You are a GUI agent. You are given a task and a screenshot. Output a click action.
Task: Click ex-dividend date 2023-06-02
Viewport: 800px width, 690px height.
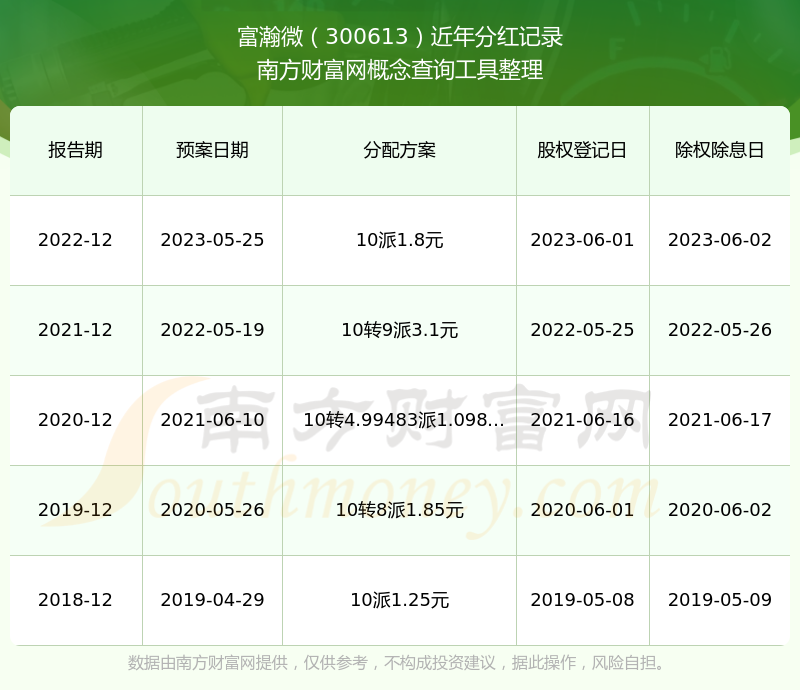[x=719, y=240]
